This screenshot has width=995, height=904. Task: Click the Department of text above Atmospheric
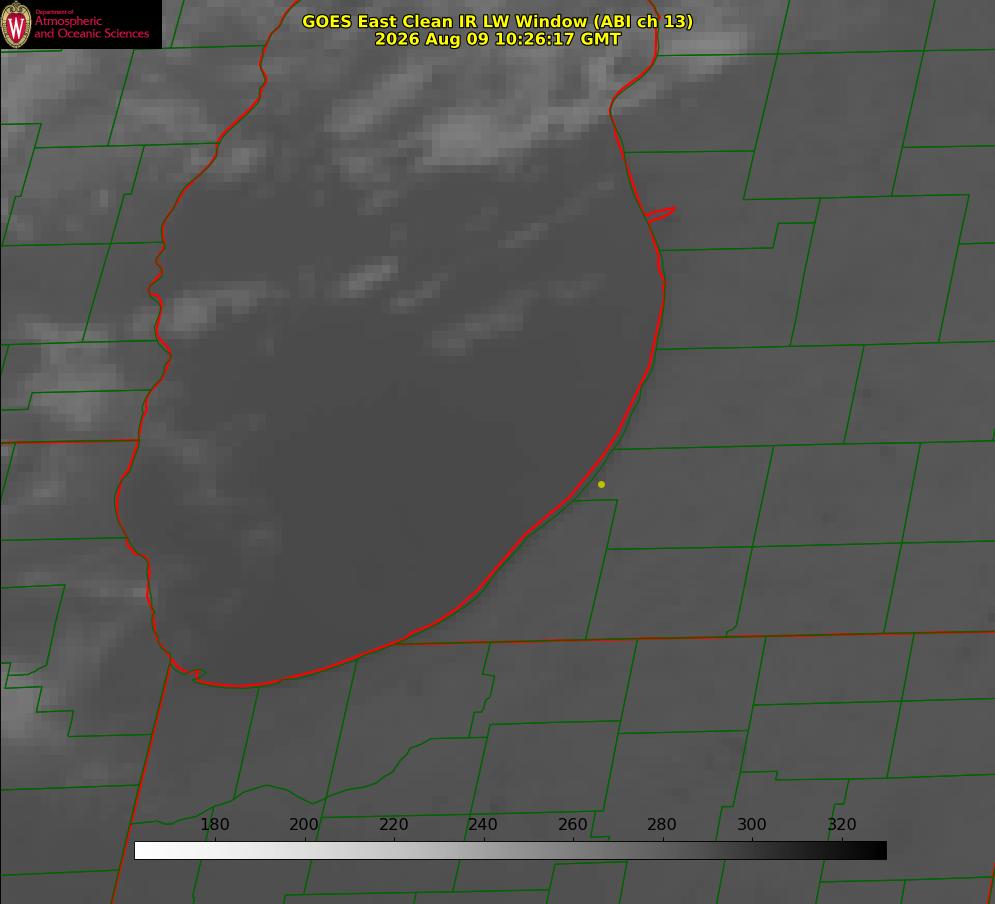click(x=54, y=12)
